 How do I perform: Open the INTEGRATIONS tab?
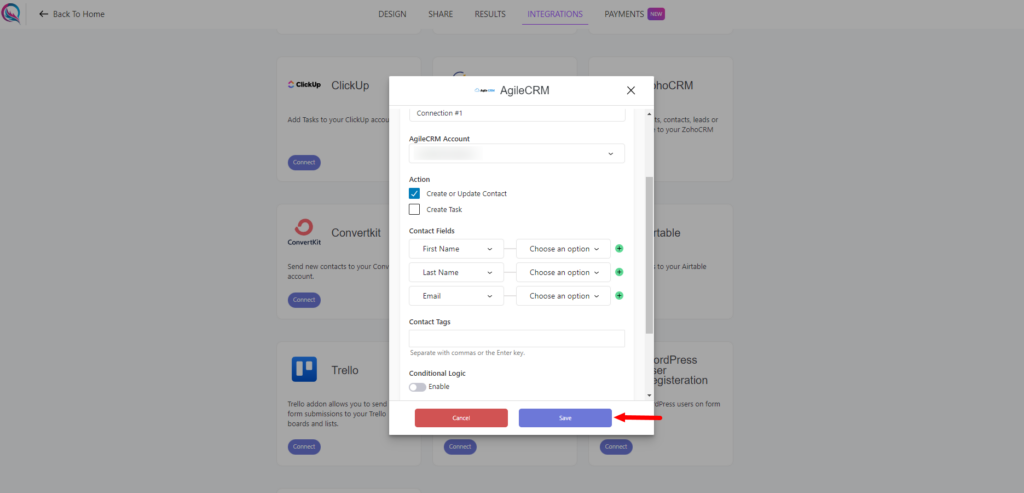(x=555, y=14)
